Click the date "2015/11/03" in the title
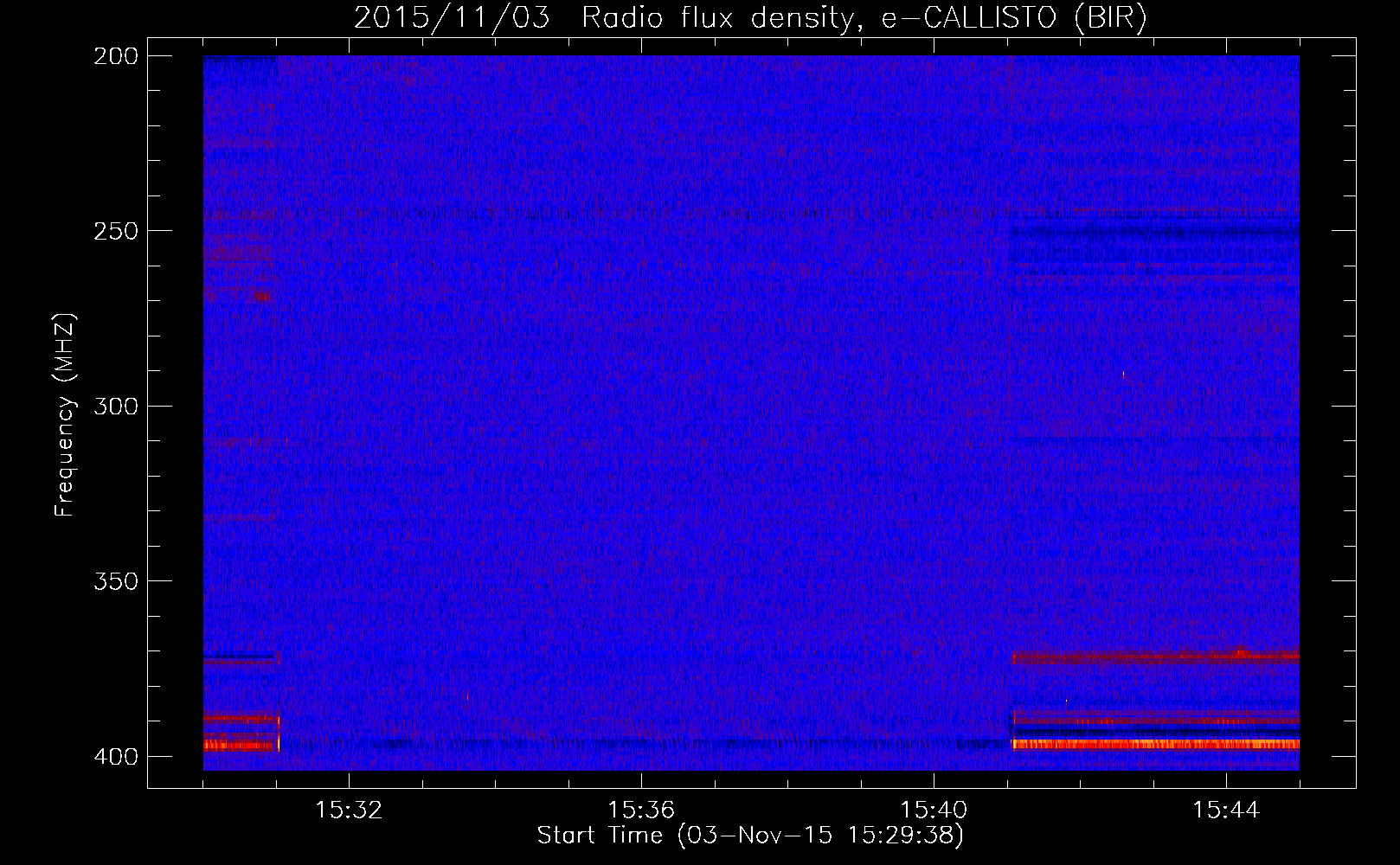The width and height of the screenshot is (1400, 865). pos(452,18)
